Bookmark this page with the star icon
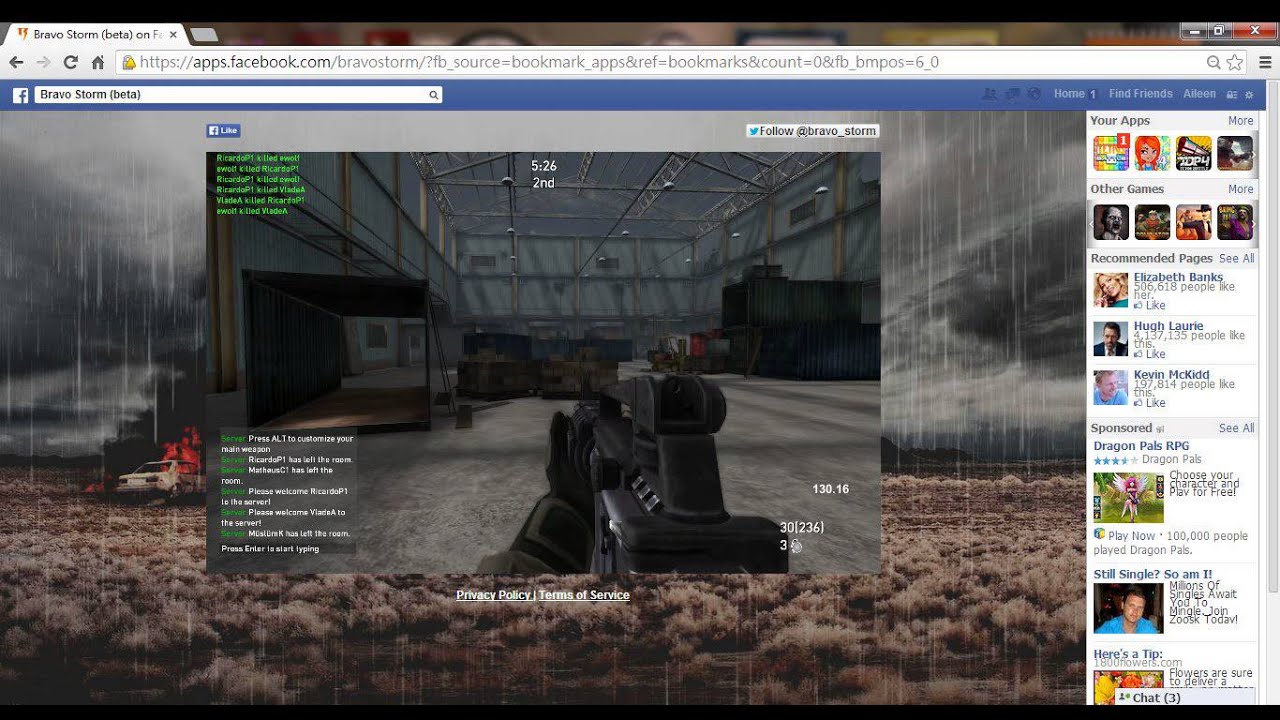Image resolution: width=1280 pixels, height=720 pixels. pos(1235,62)
